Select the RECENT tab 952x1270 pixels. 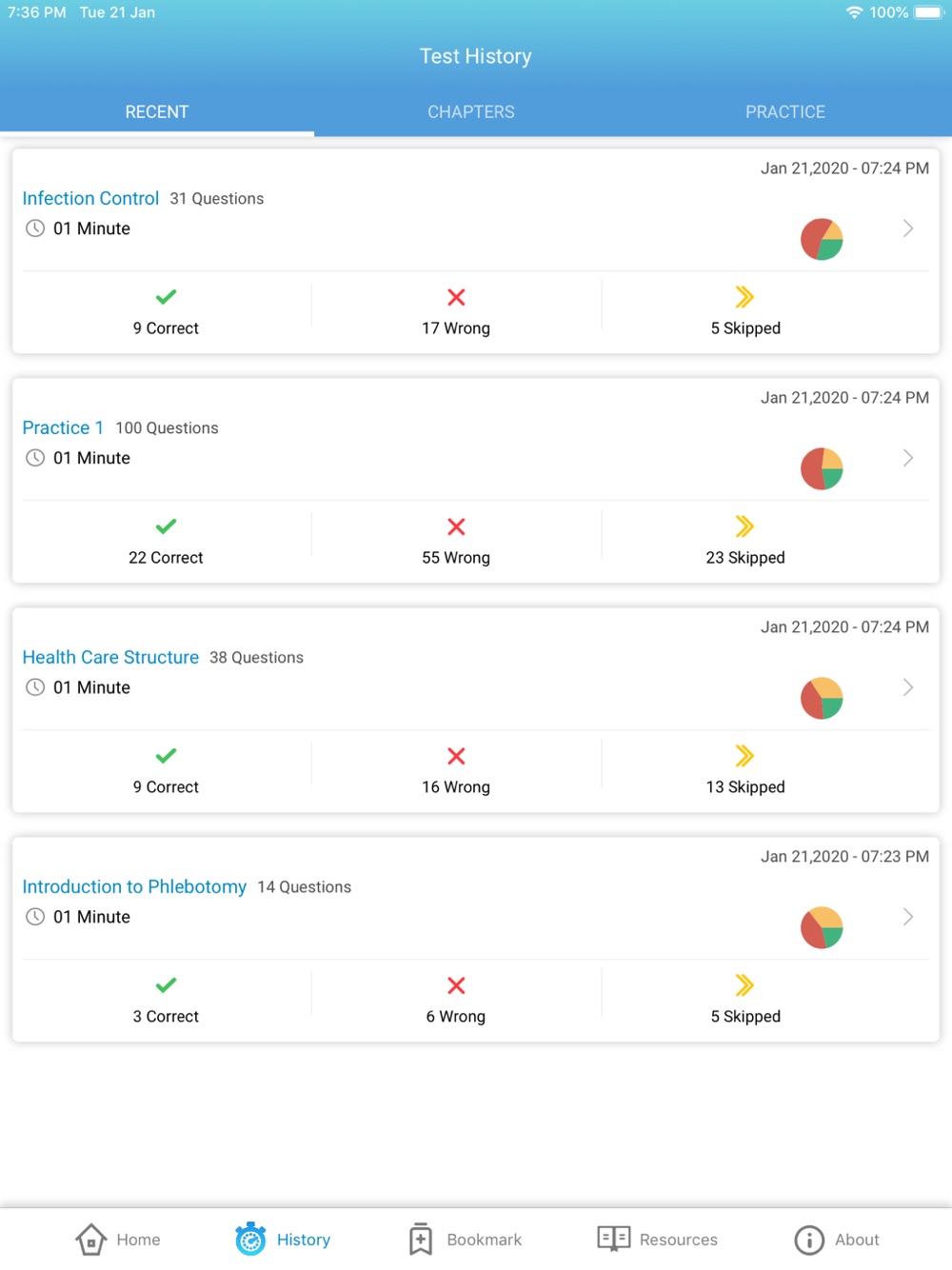pyautogui.click(x=157, y=112)
